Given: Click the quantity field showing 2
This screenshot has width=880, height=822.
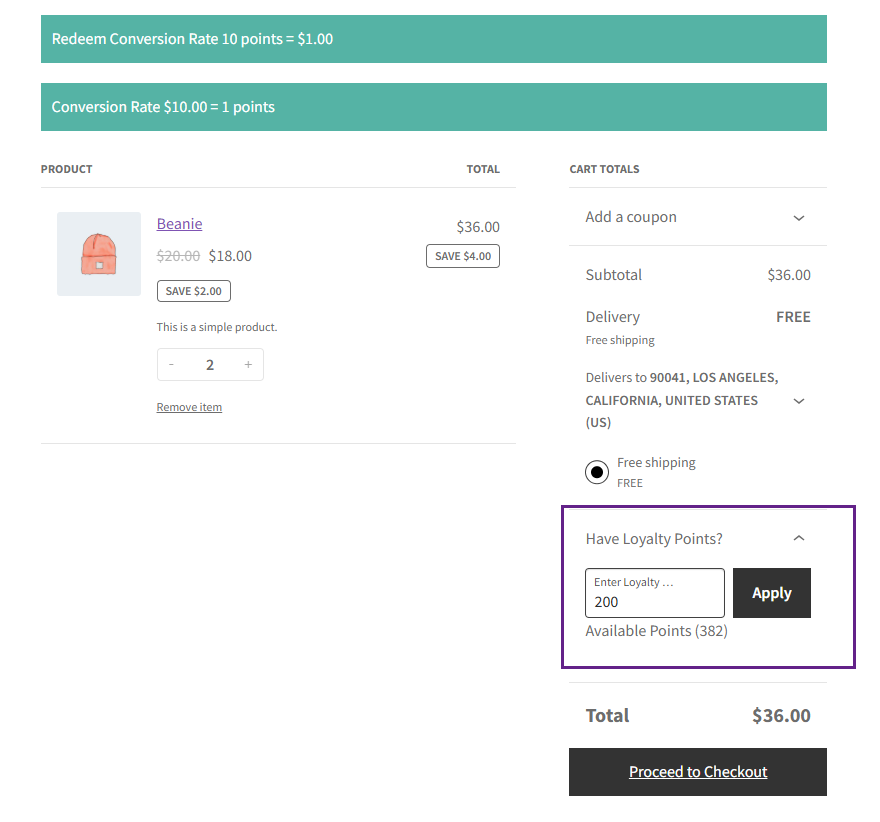Looking at the screenshot, I should (x=210, y=365).
